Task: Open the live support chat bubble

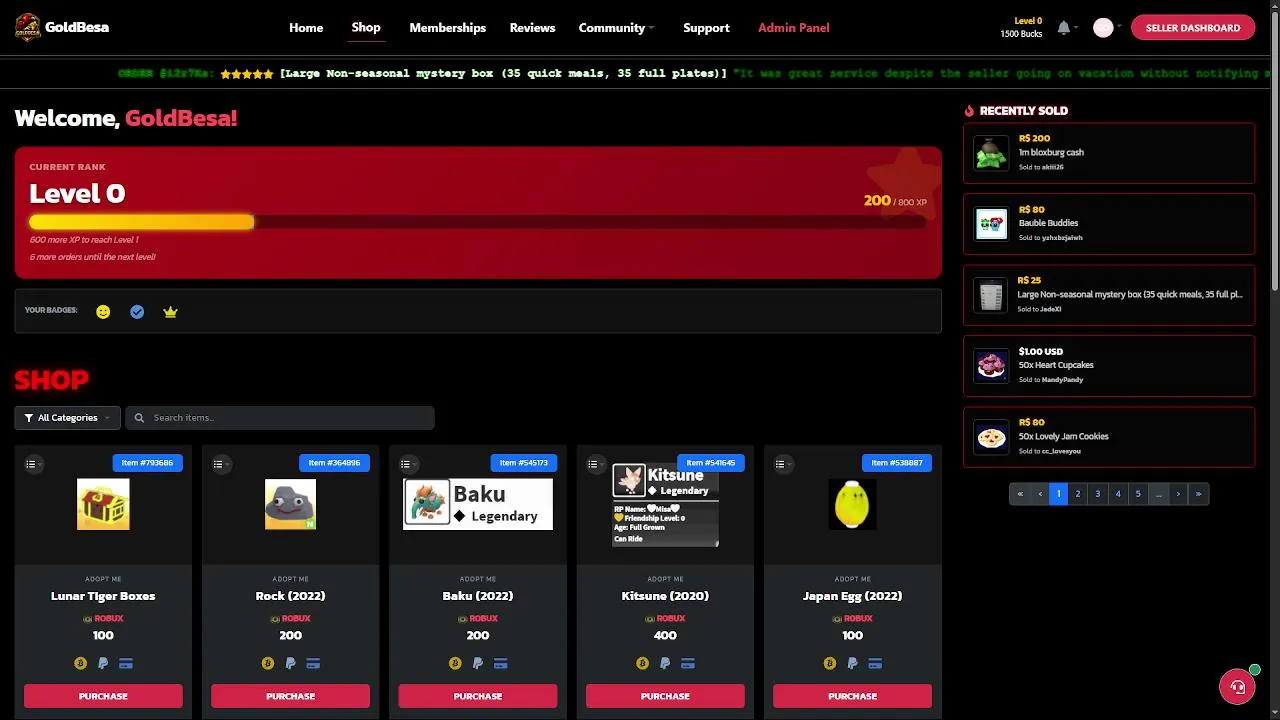Action: click(1238, 686)
